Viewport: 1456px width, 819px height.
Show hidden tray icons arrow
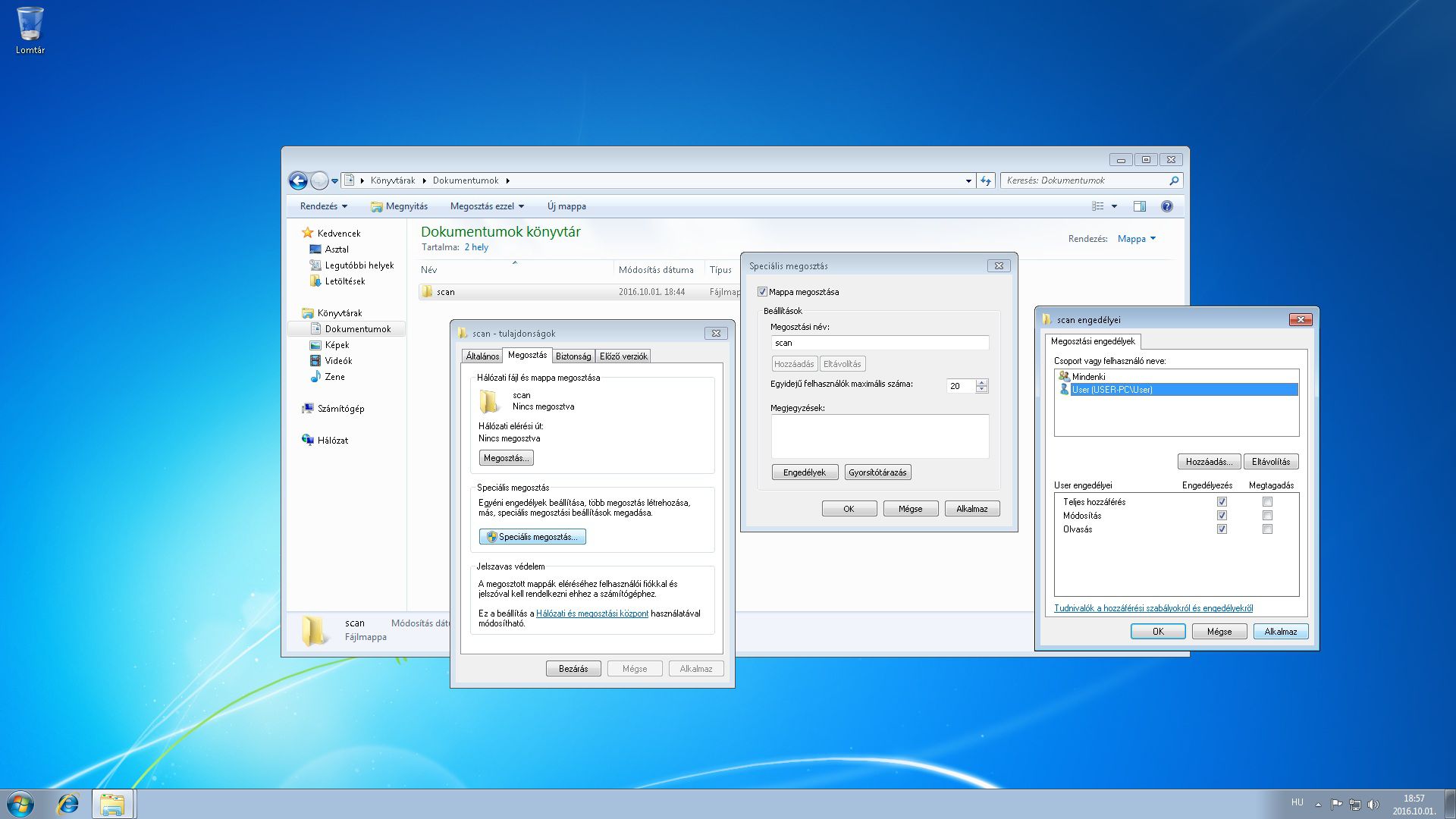(x=1318, y=805)
